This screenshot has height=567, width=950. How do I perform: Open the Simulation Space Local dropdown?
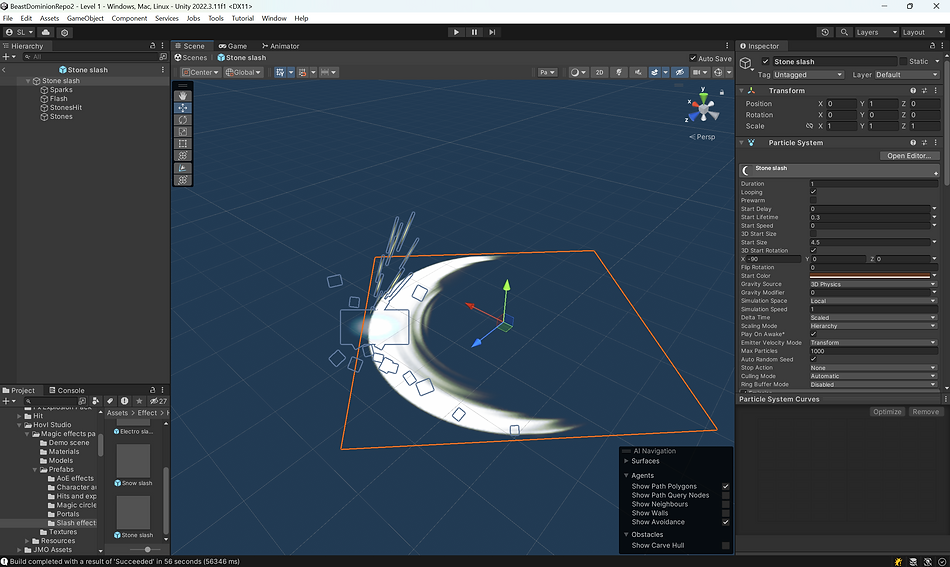(x=873, y=301)
